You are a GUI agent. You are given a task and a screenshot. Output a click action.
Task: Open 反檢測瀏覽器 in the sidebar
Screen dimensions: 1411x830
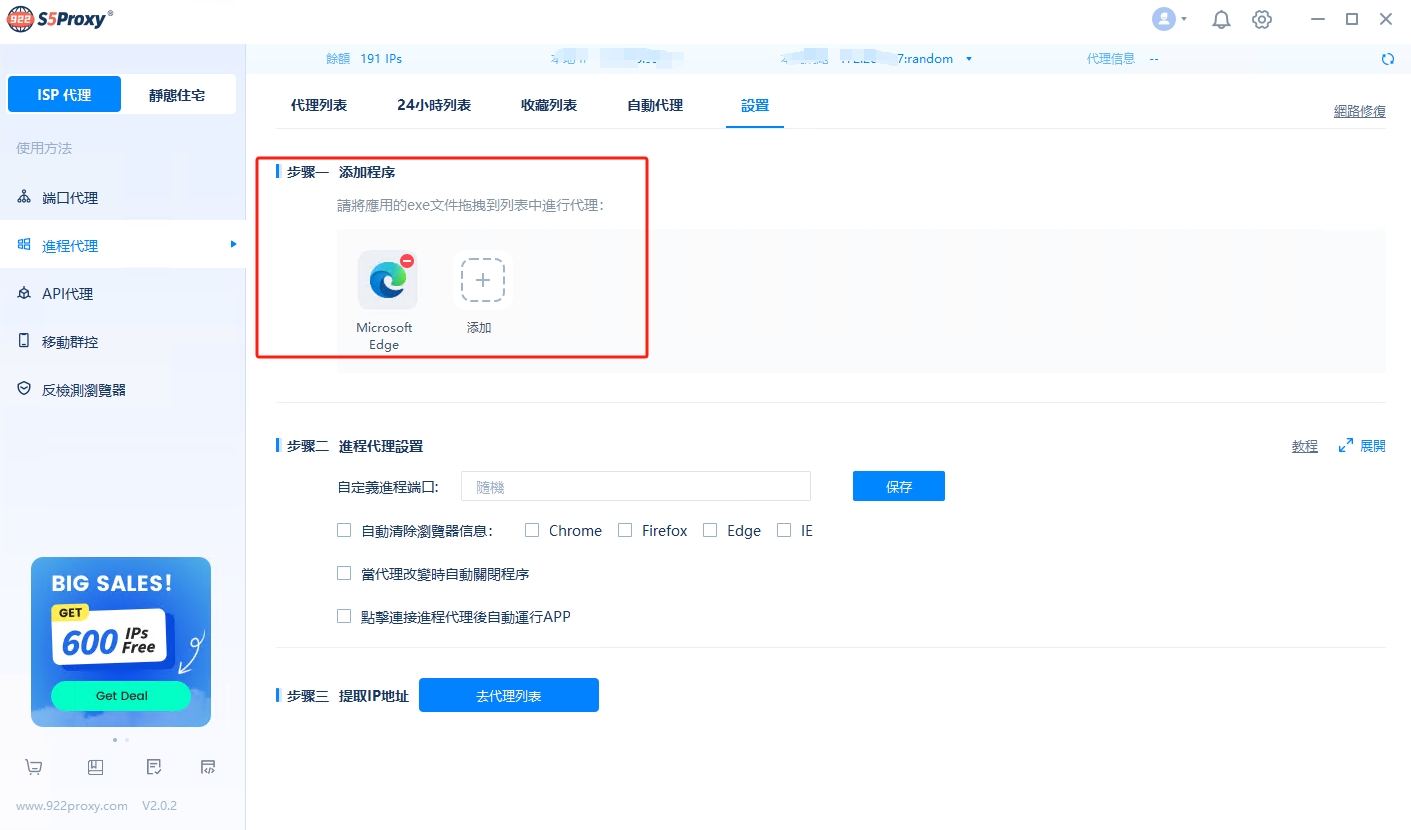click(84, 390)
